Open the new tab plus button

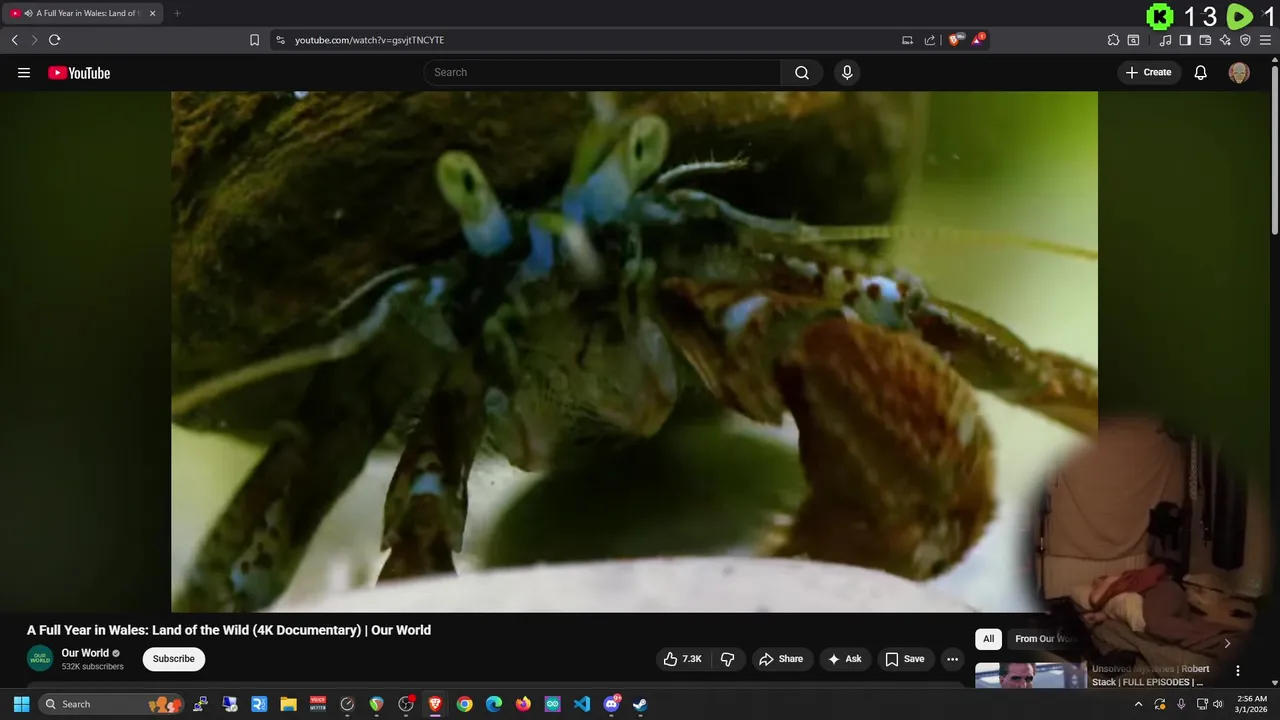(x=177, y=13)
